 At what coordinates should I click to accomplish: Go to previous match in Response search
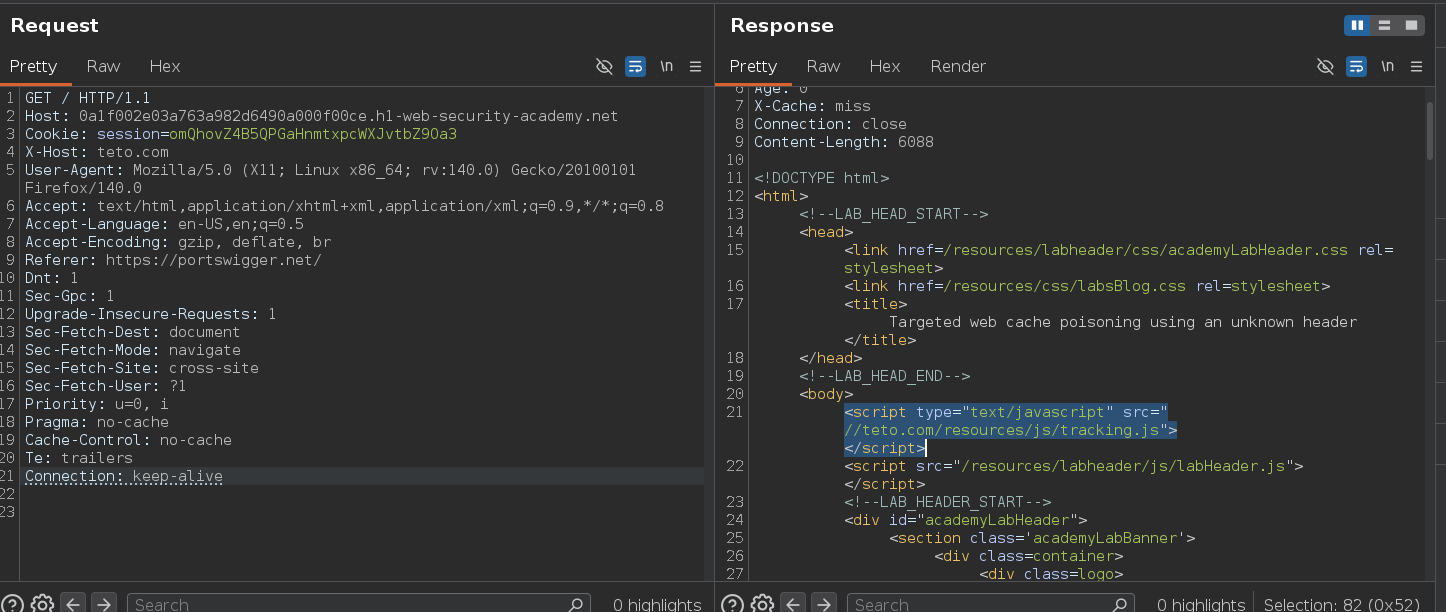point(792,604)
